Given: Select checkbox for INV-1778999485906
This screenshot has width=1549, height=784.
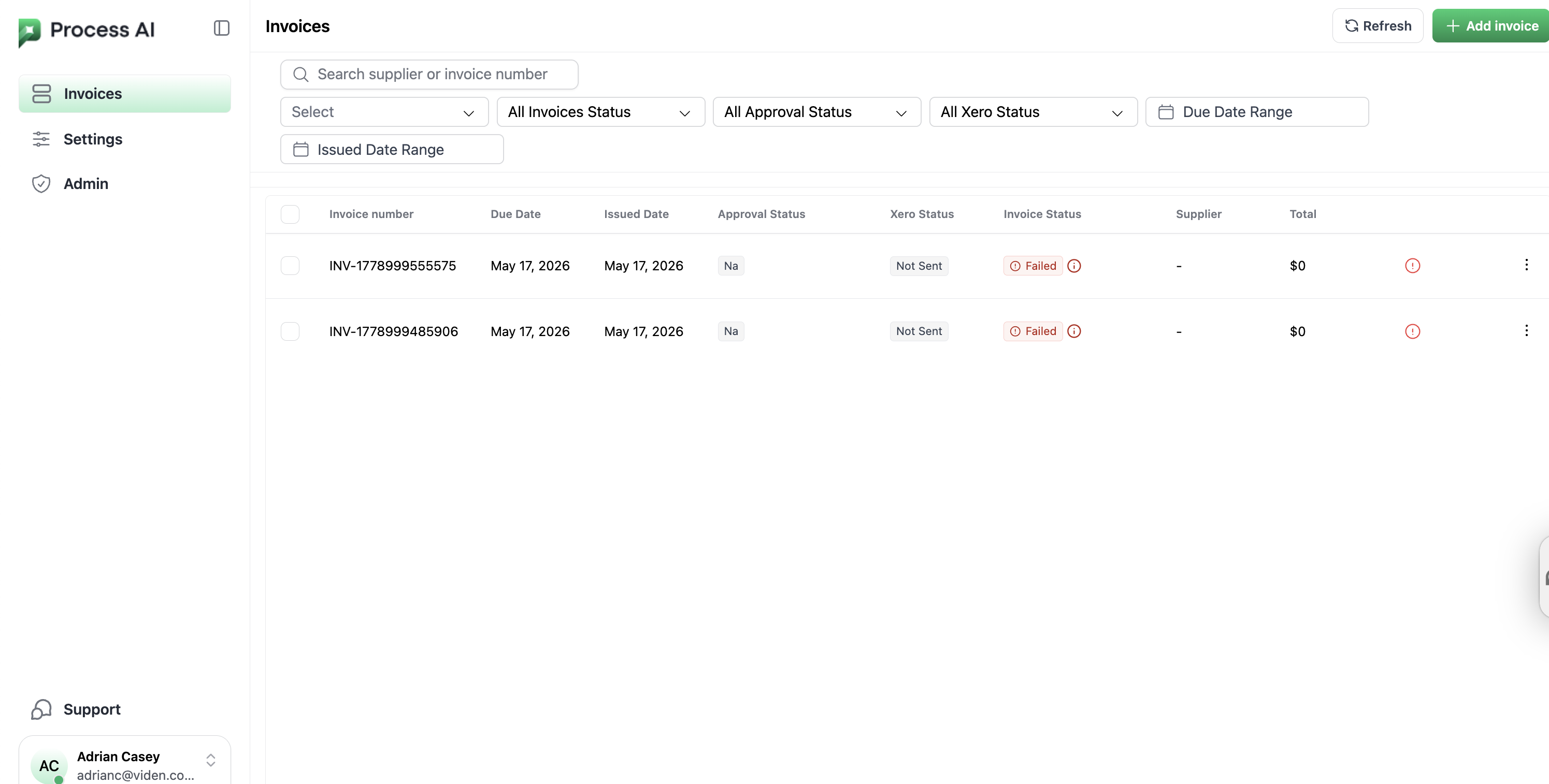Looking at the screenshot, I should pos(290,331).
